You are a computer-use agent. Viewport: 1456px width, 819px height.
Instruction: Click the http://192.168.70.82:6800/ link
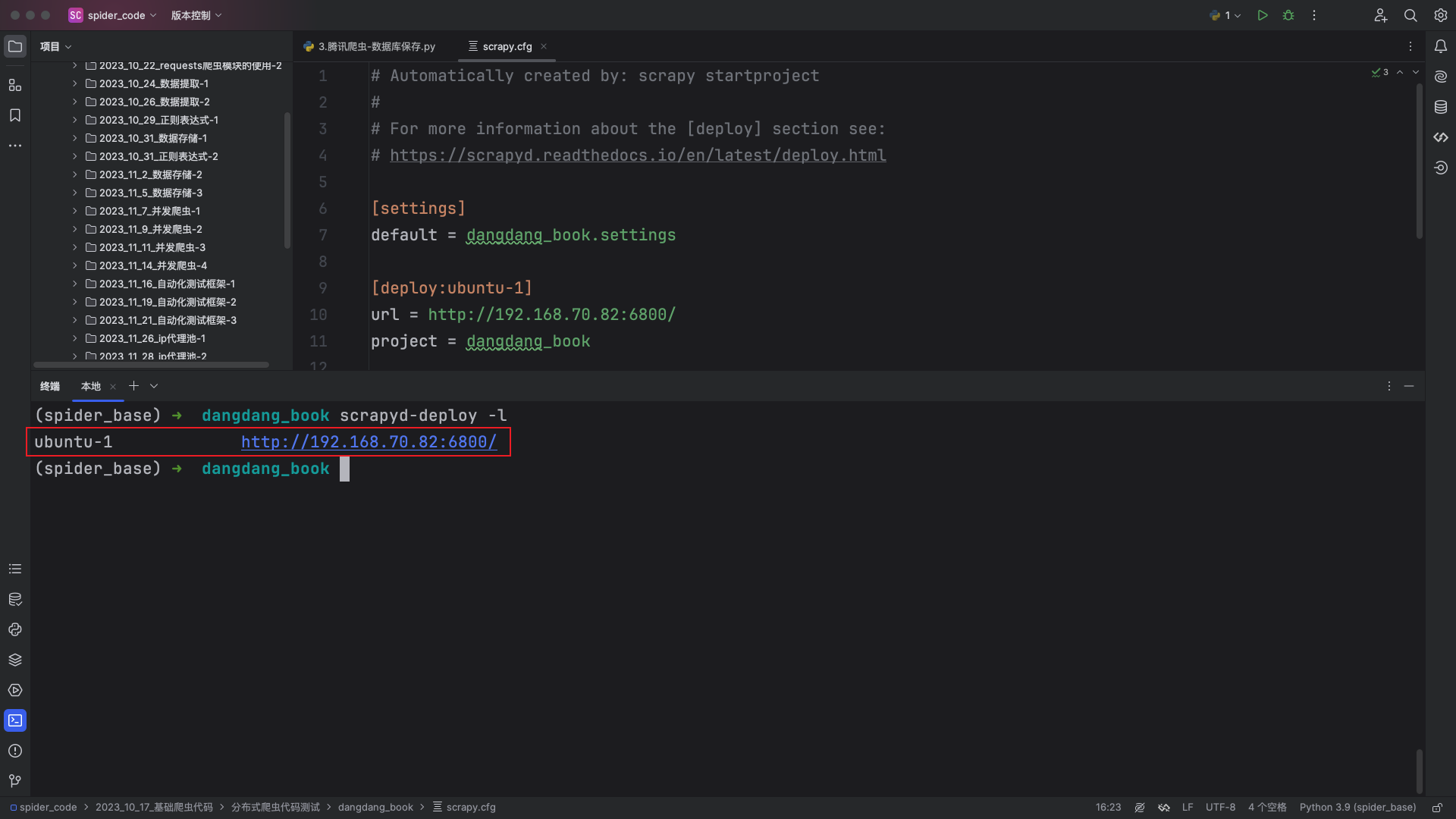coord(368,442)
